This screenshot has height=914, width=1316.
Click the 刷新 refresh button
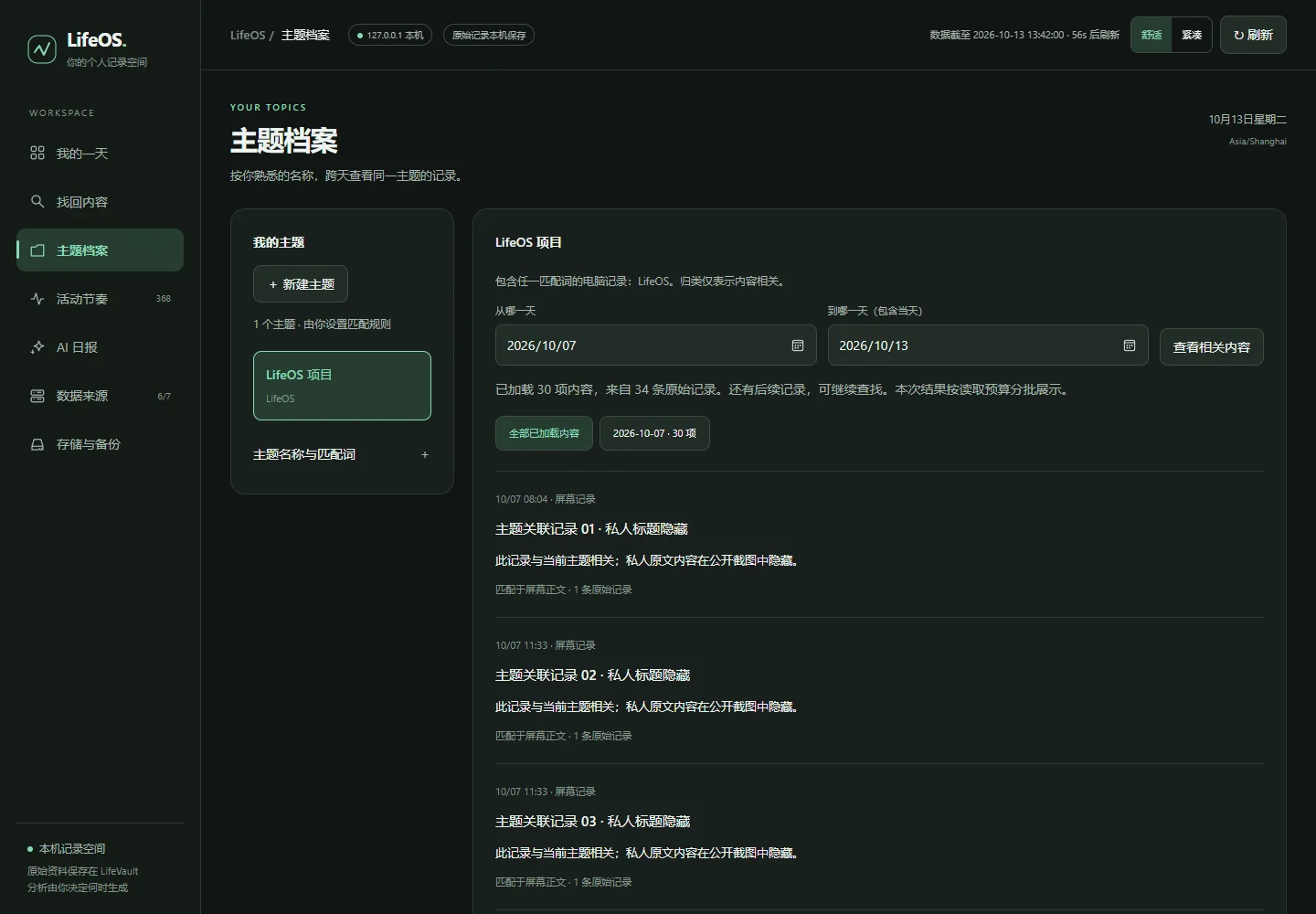[x=1253, y=35]
